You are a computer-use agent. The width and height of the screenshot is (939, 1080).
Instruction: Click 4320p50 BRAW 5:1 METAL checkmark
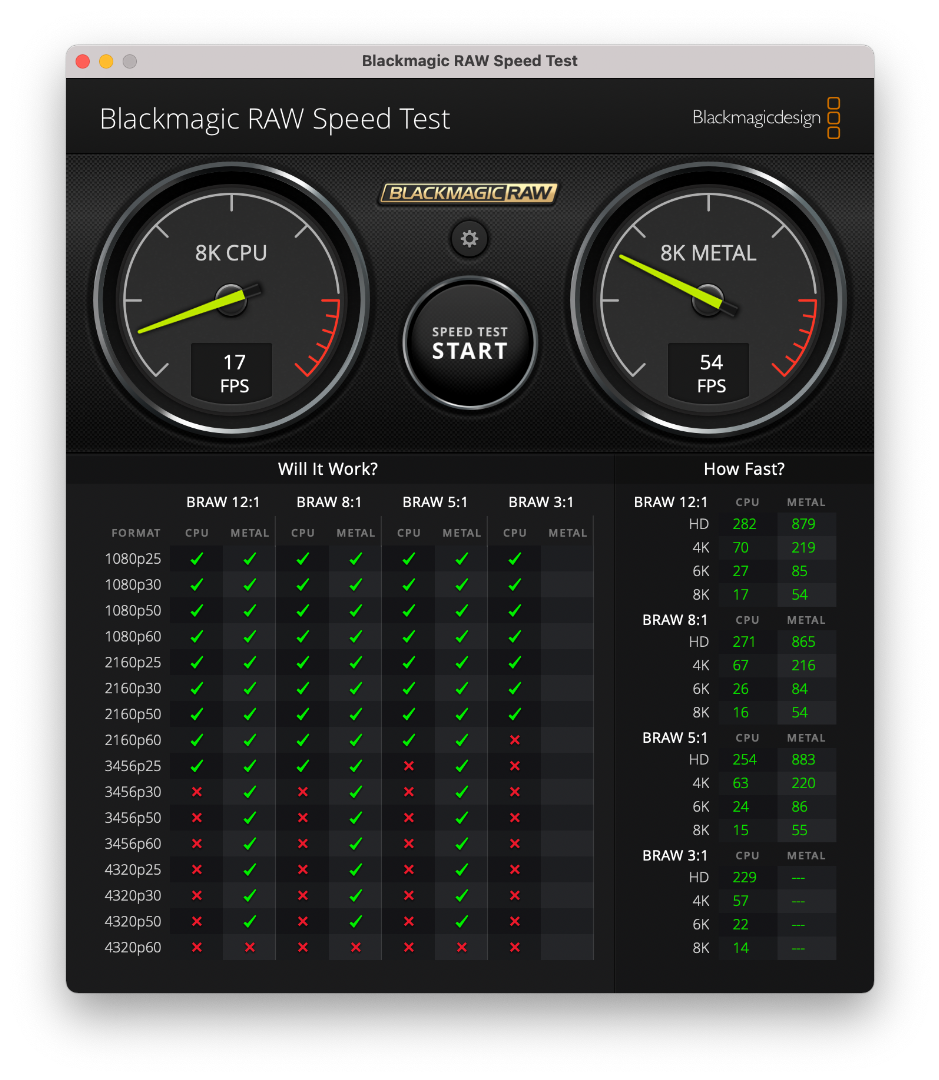tap(462, 922)
